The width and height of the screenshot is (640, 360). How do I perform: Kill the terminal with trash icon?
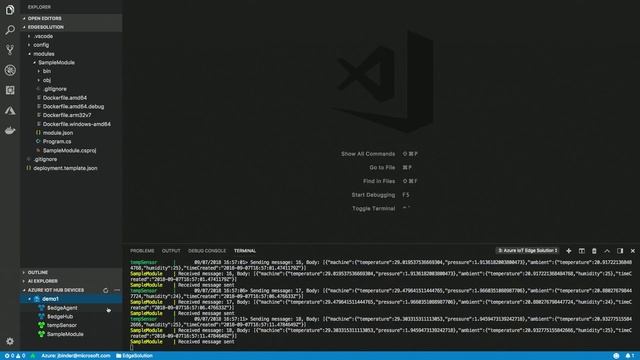point(594,251)
